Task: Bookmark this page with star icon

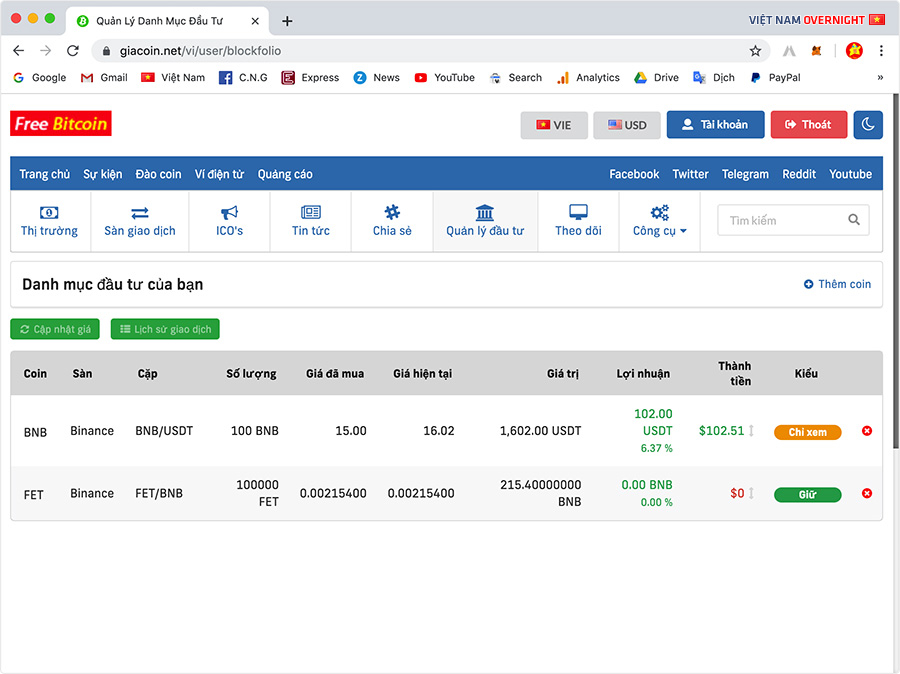Action: pos(755,51)
